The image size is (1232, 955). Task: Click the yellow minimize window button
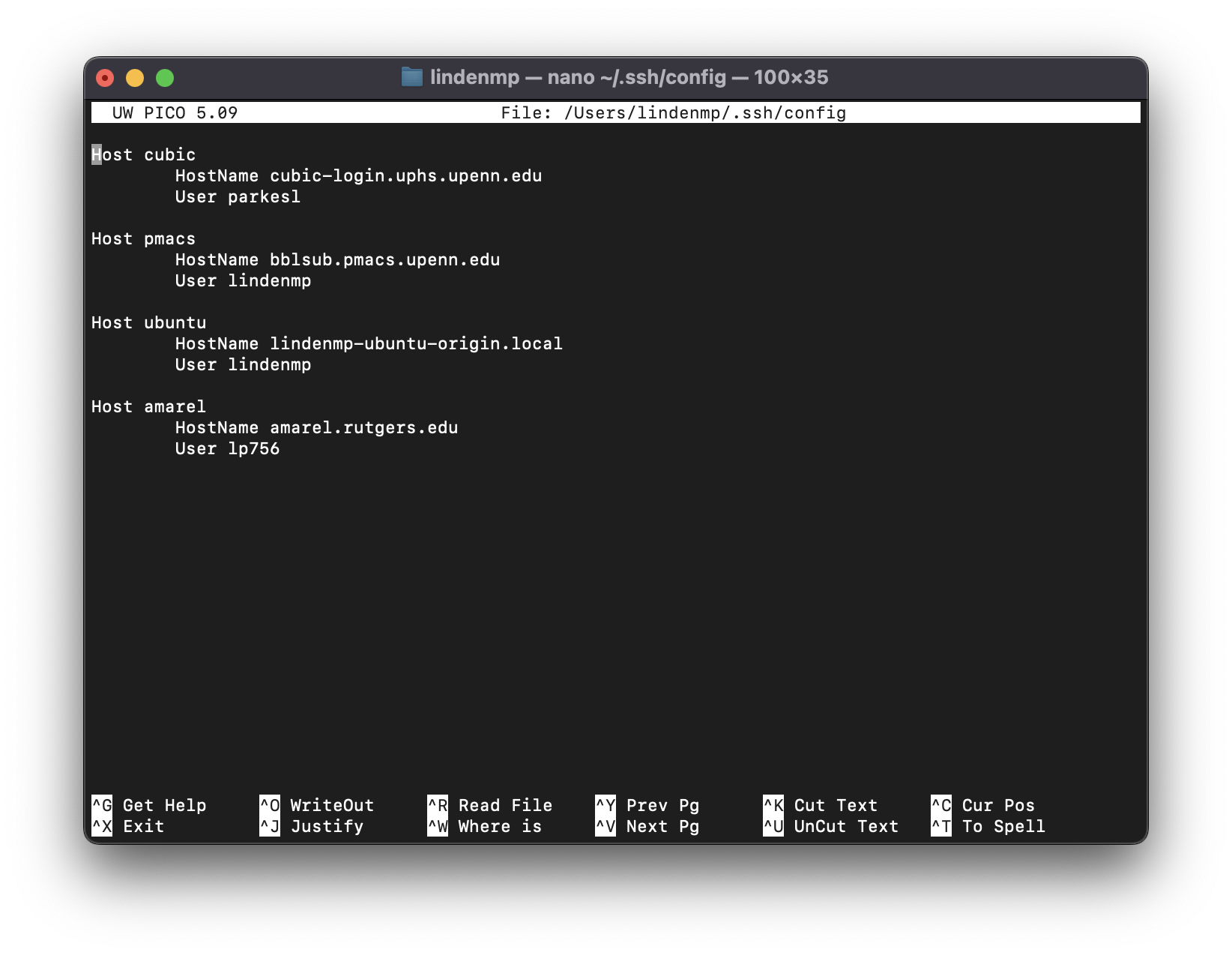point(135,78)
